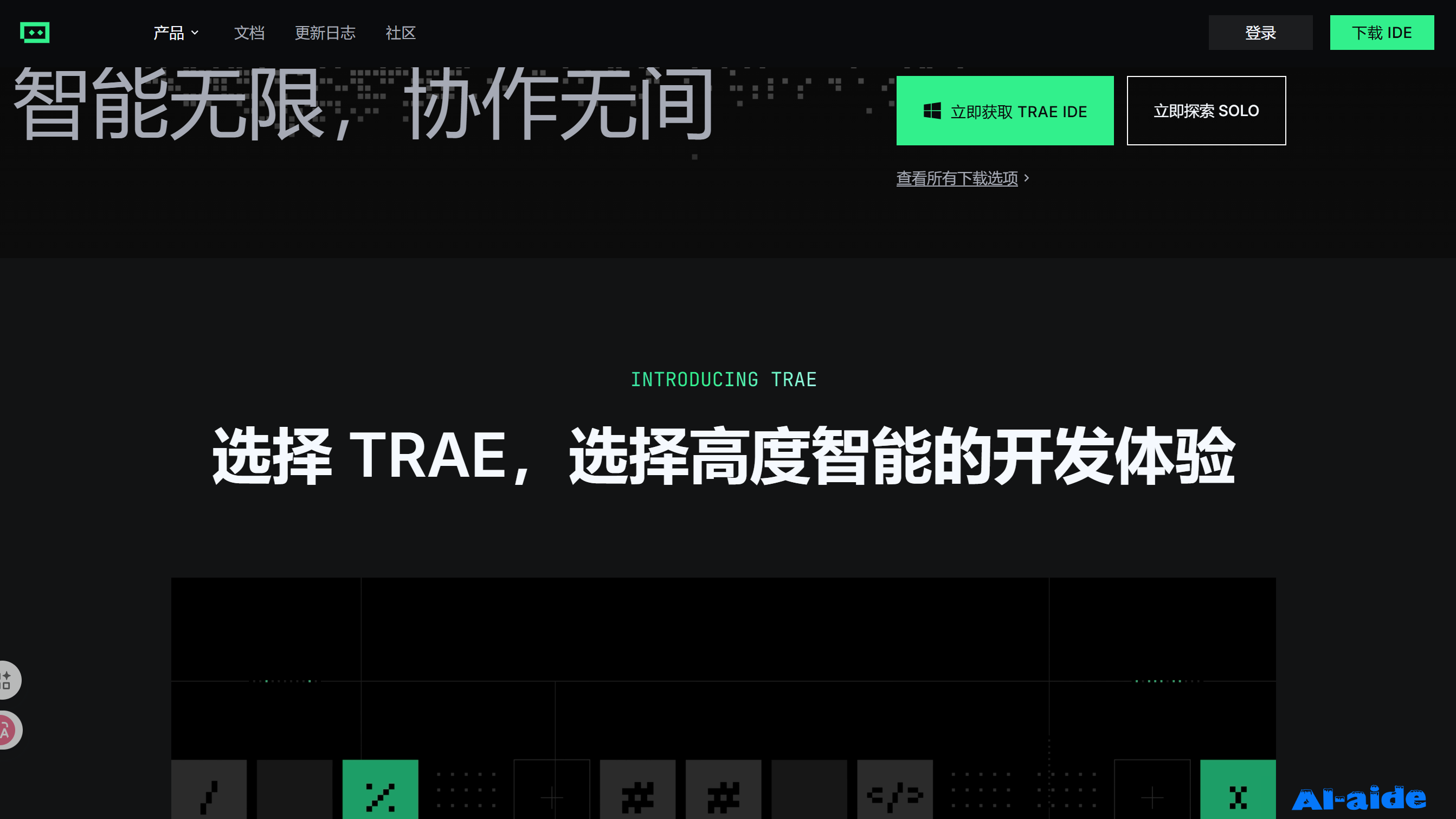This screenshot has width=1456, height=819.
Task: Open the sparkle grid floating widget
Action: (x=8, y=680)
